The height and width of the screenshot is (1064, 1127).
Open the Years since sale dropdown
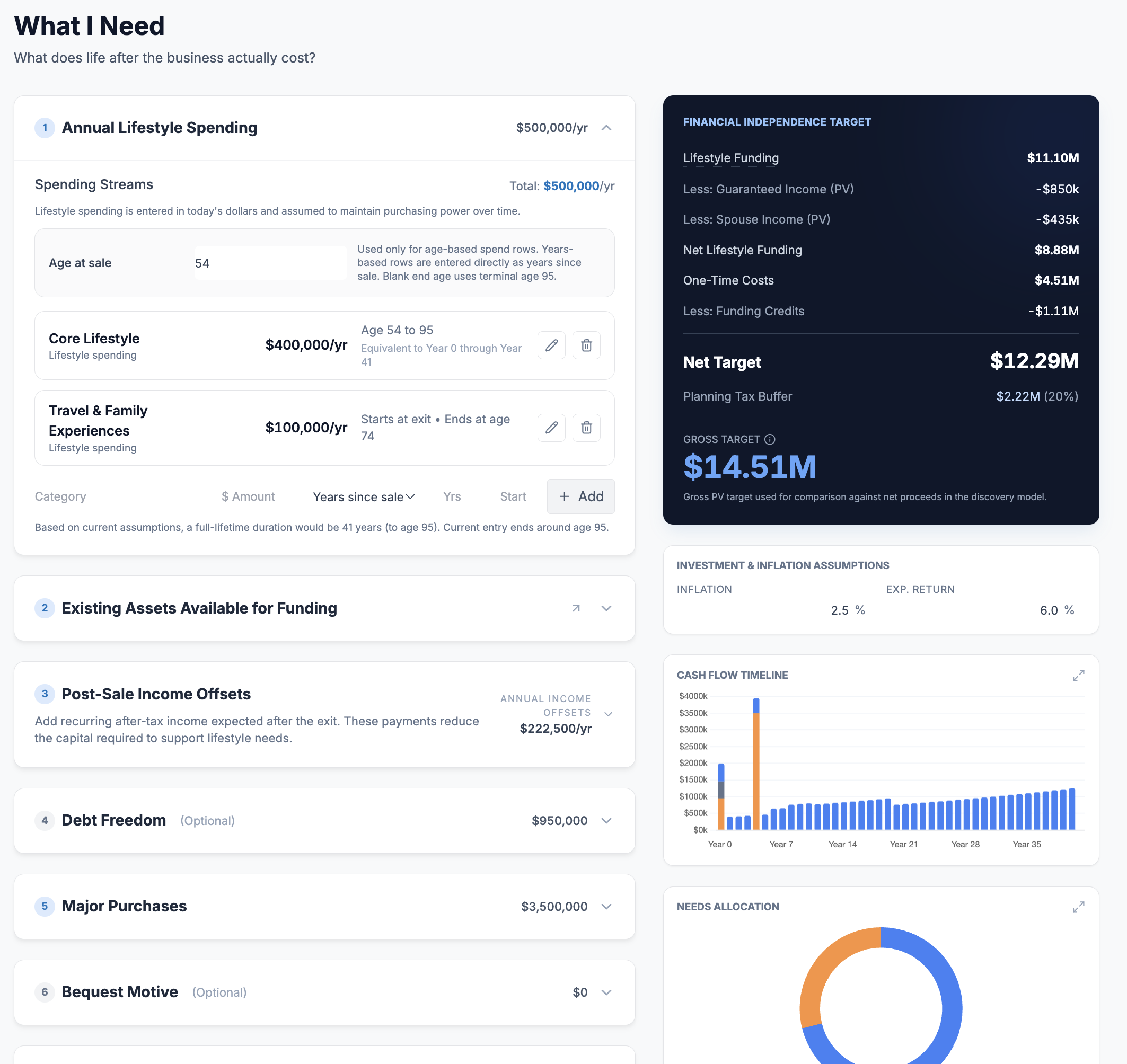tap(363, 496)
